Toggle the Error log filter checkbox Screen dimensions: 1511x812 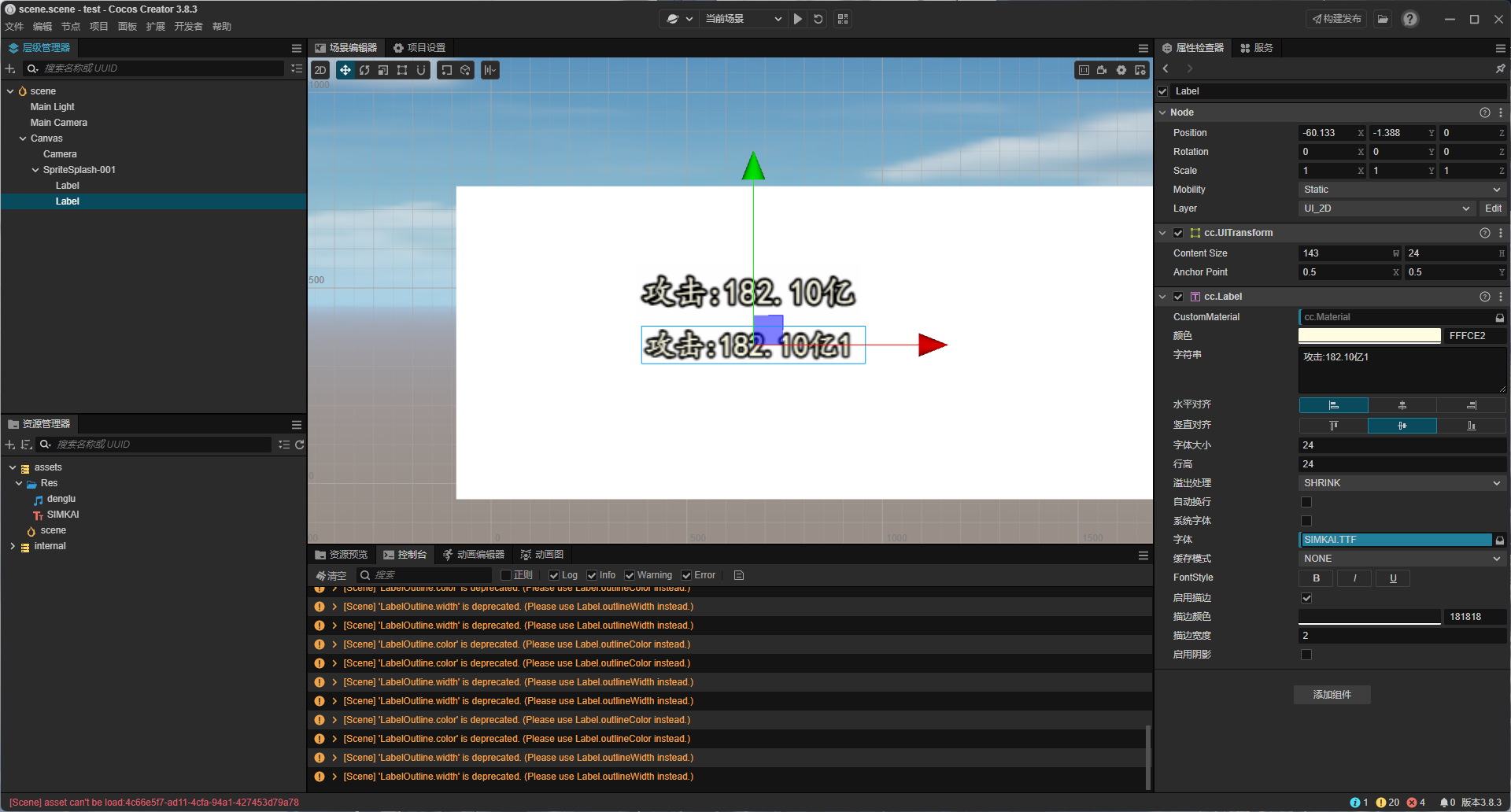pos(686,575)
